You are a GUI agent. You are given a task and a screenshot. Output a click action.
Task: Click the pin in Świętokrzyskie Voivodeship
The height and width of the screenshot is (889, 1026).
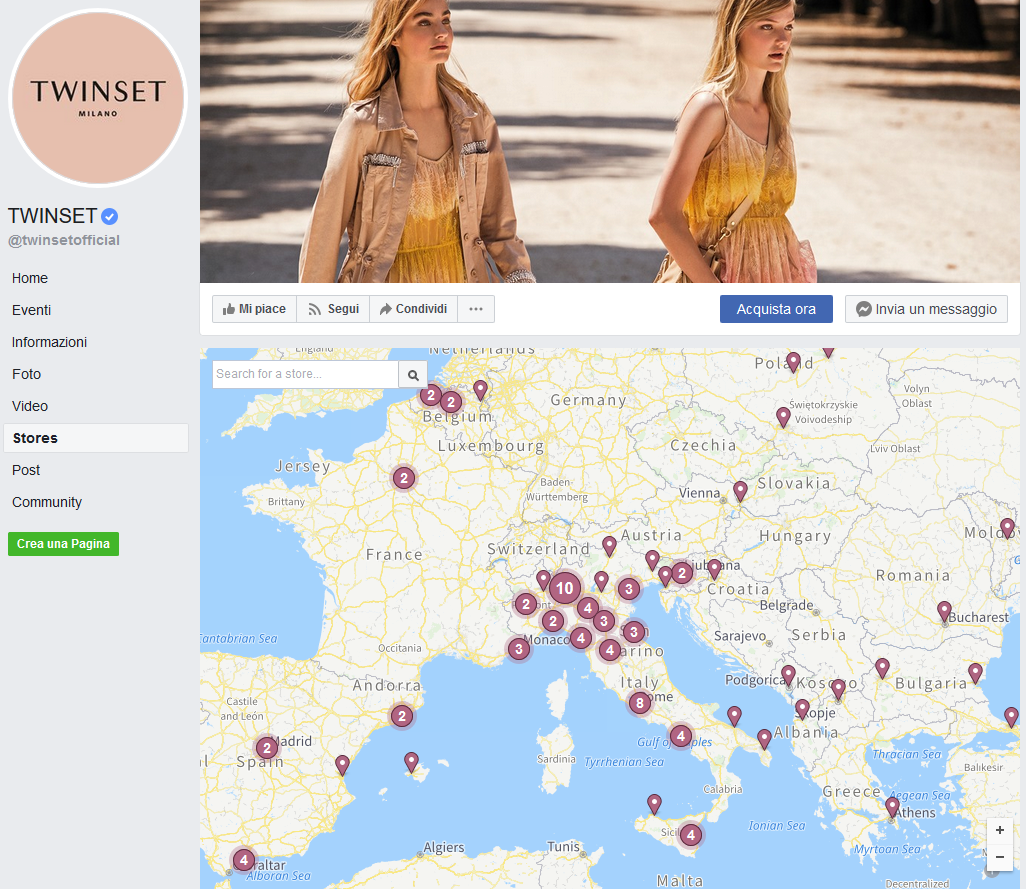(783, 417)
